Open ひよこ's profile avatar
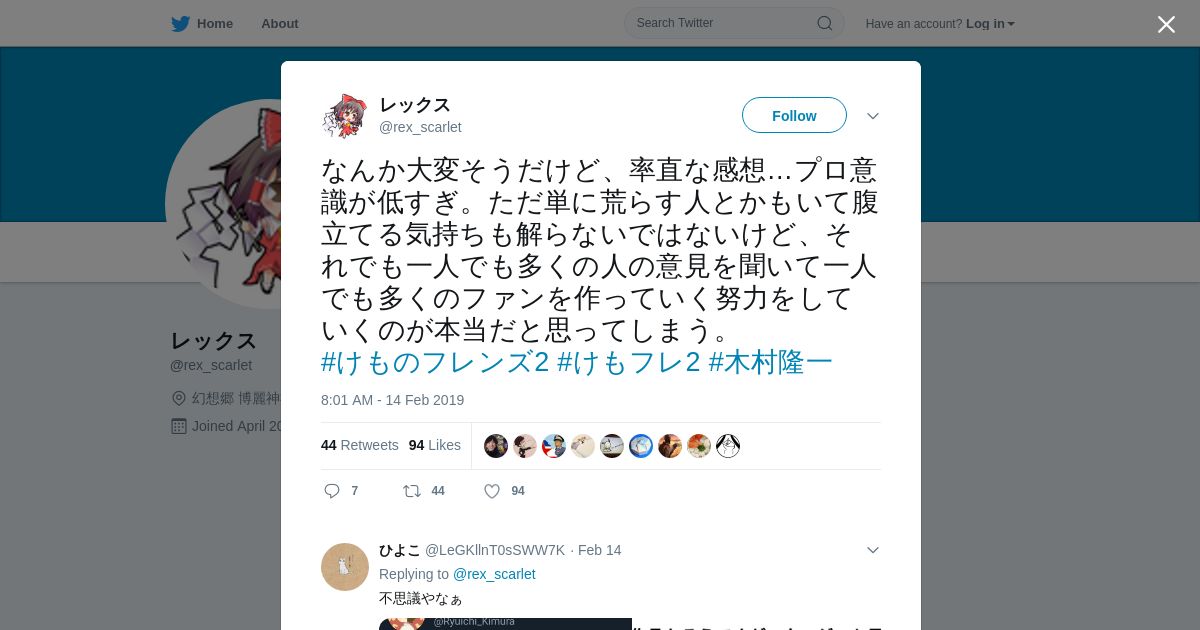 [345, 567]
